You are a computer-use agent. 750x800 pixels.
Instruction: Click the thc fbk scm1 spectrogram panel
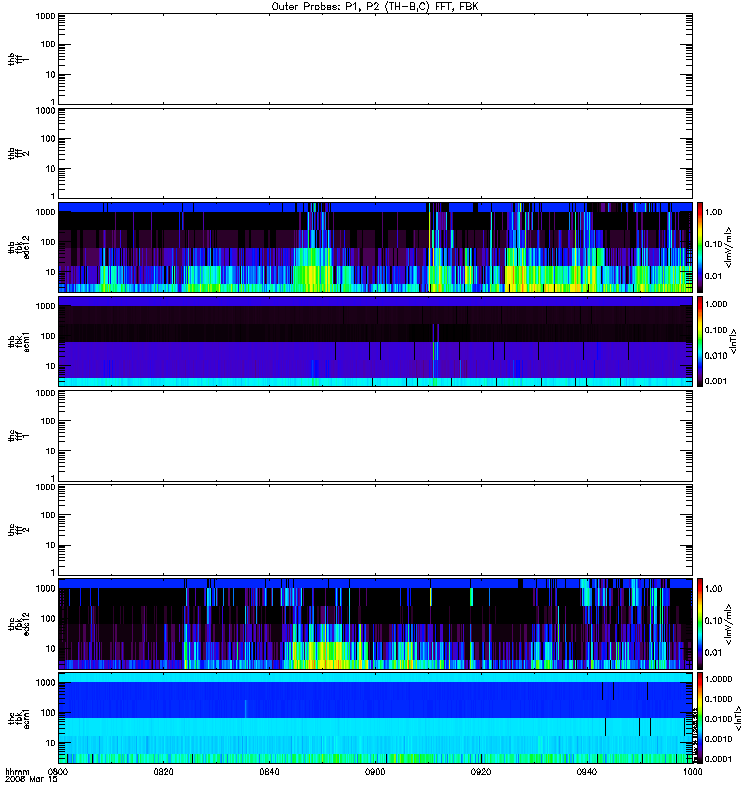click(375, 718)
